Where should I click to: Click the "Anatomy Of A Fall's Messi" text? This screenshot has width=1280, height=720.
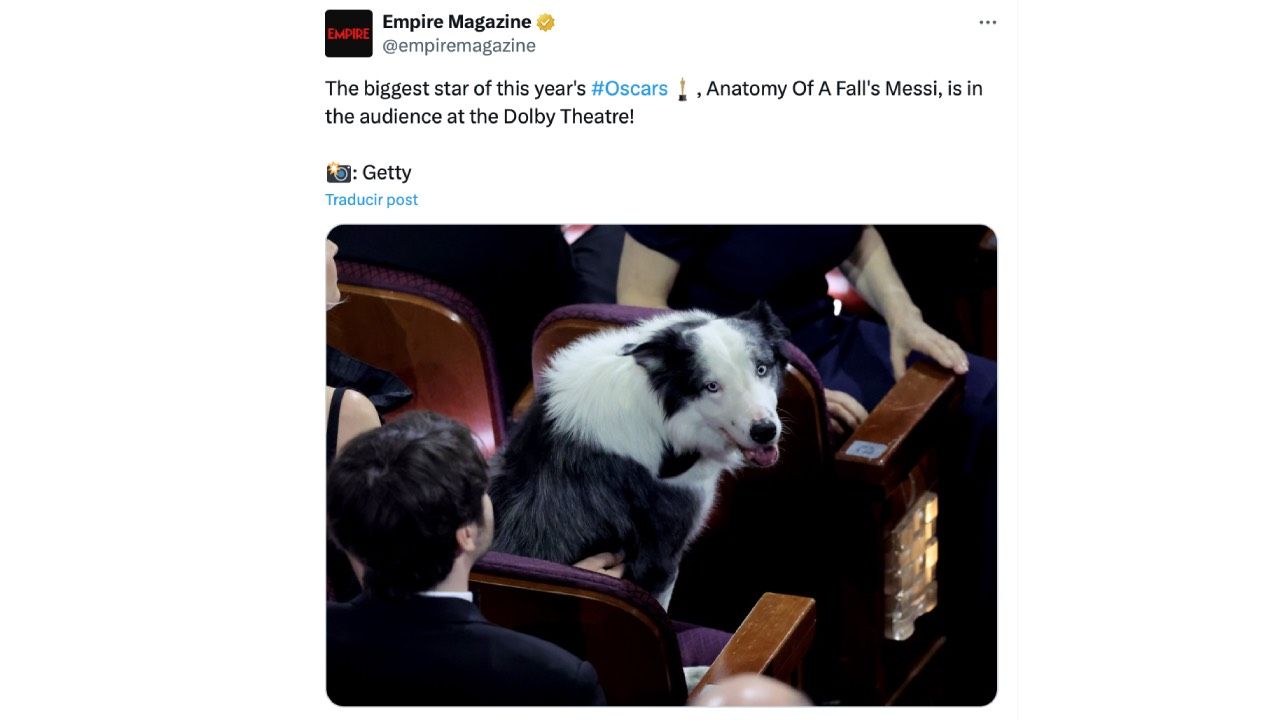pos(823,88)
